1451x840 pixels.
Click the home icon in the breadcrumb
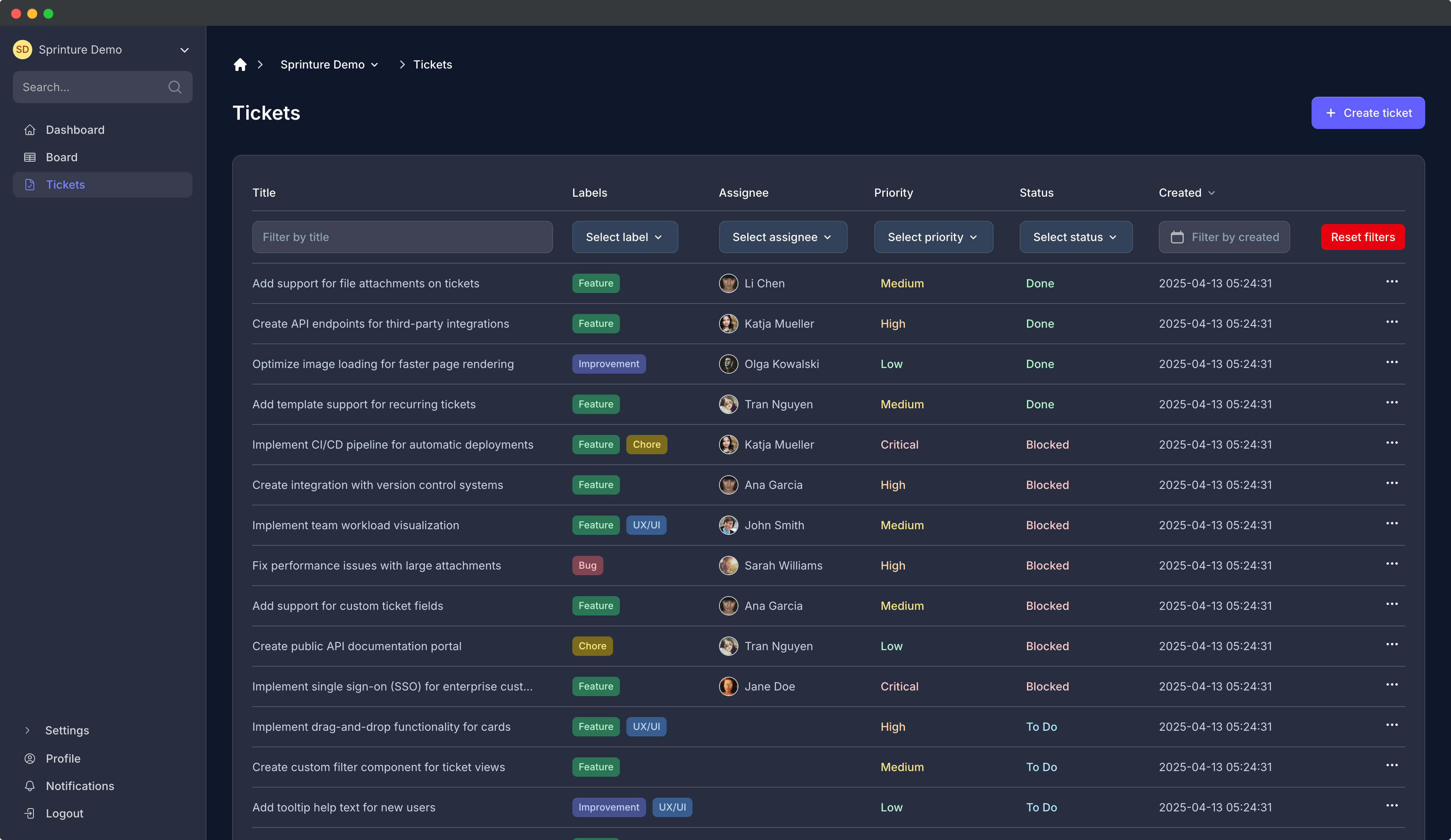click(240, 64)
